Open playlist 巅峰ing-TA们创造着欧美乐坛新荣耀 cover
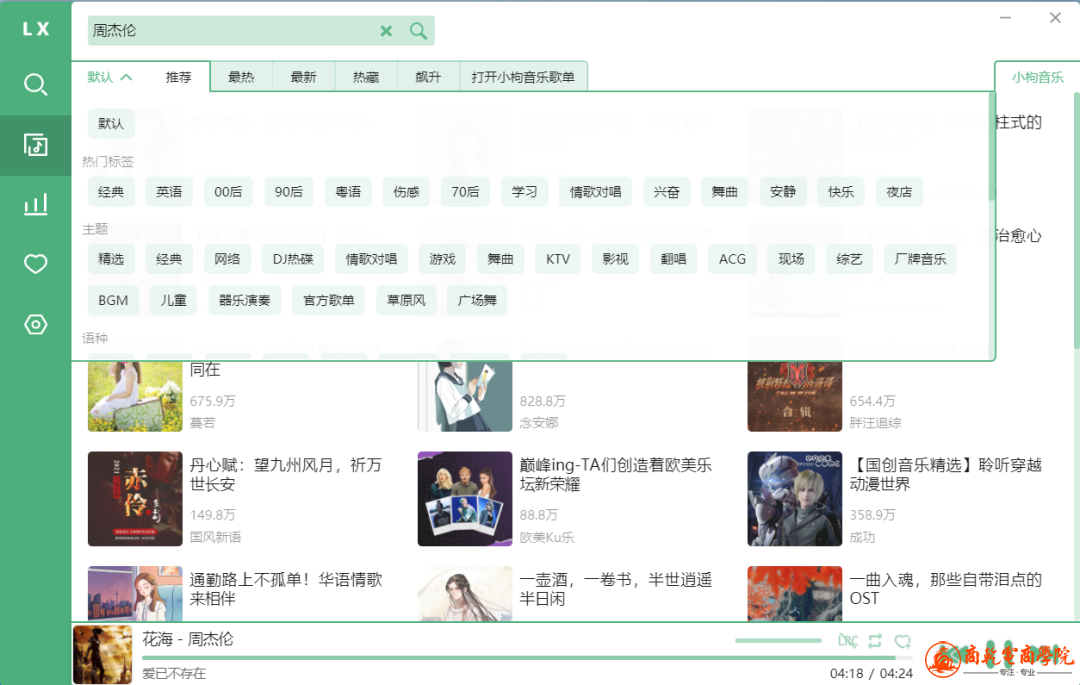The height and width of the screenshot is (685, 1080). 465,498
